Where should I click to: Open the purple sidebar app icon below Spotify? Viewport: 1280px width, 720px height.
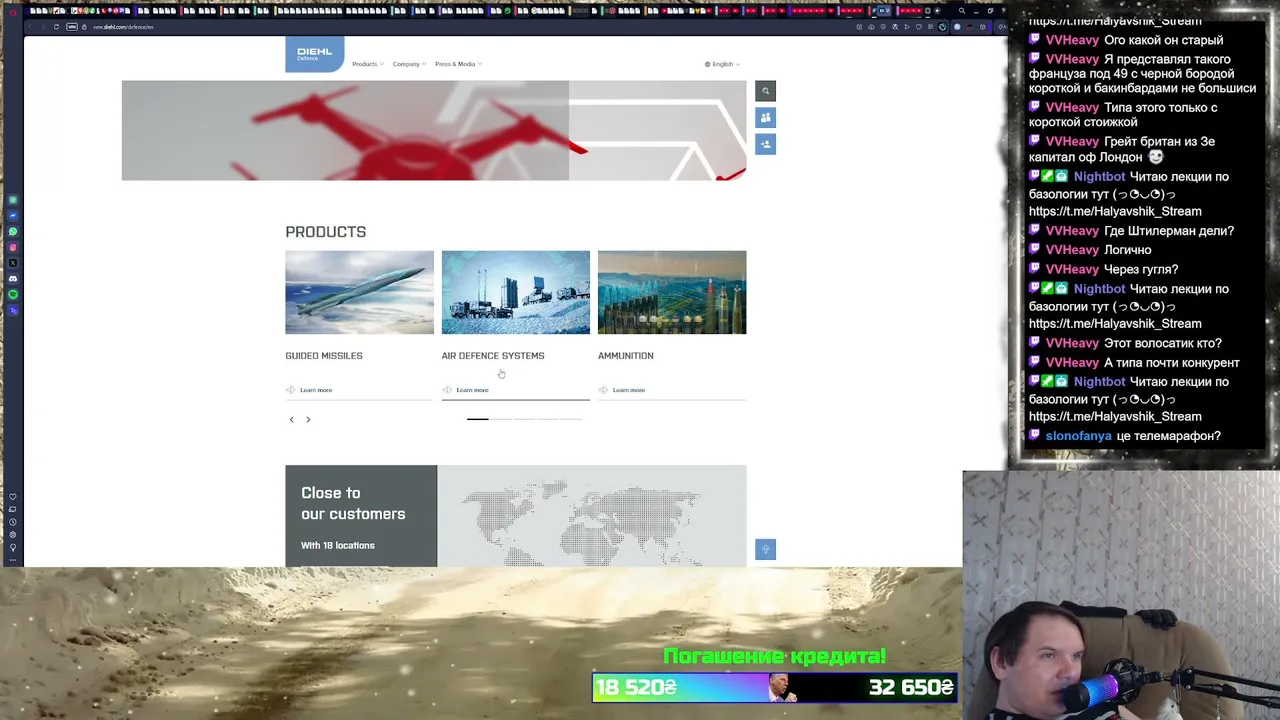[13, 311]
